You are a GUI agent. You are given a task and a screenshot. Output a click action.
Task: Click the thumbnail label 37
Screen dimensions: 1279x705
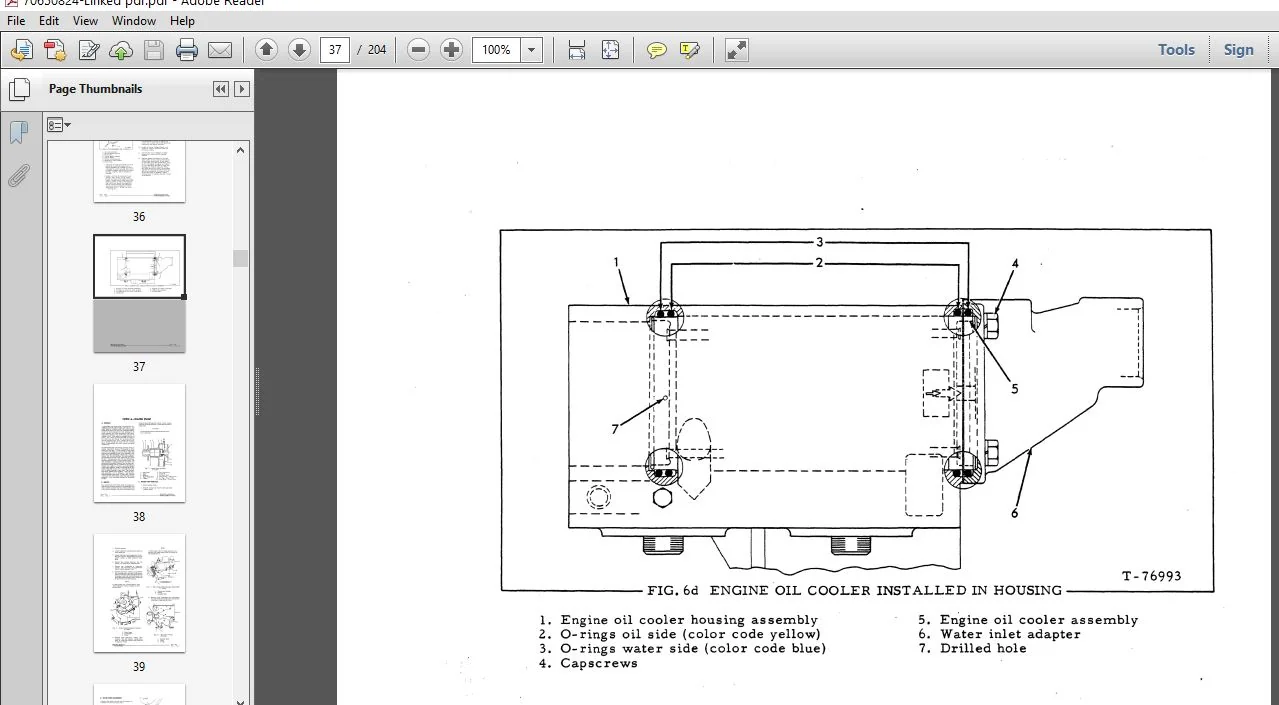[x=139, y=366]
